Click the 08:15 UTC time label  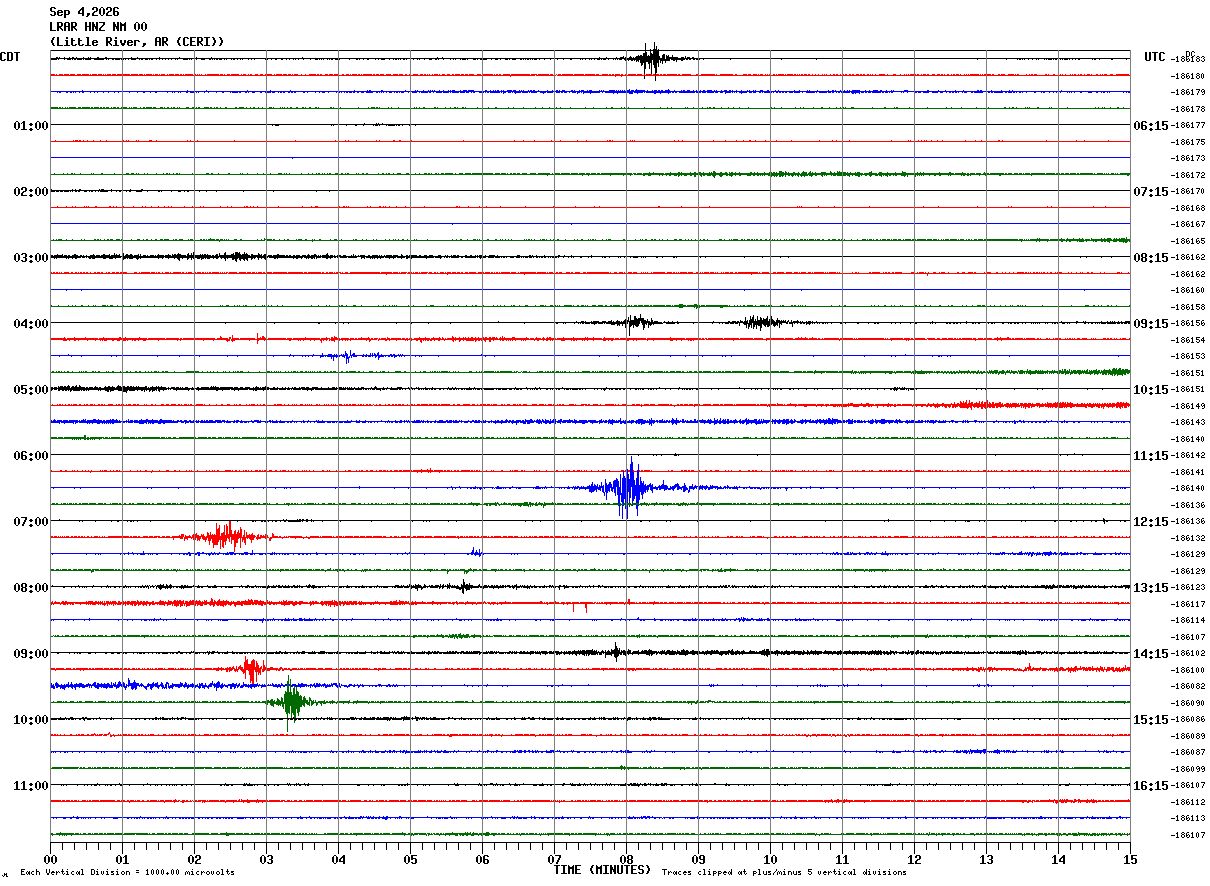coord(1151,258)
